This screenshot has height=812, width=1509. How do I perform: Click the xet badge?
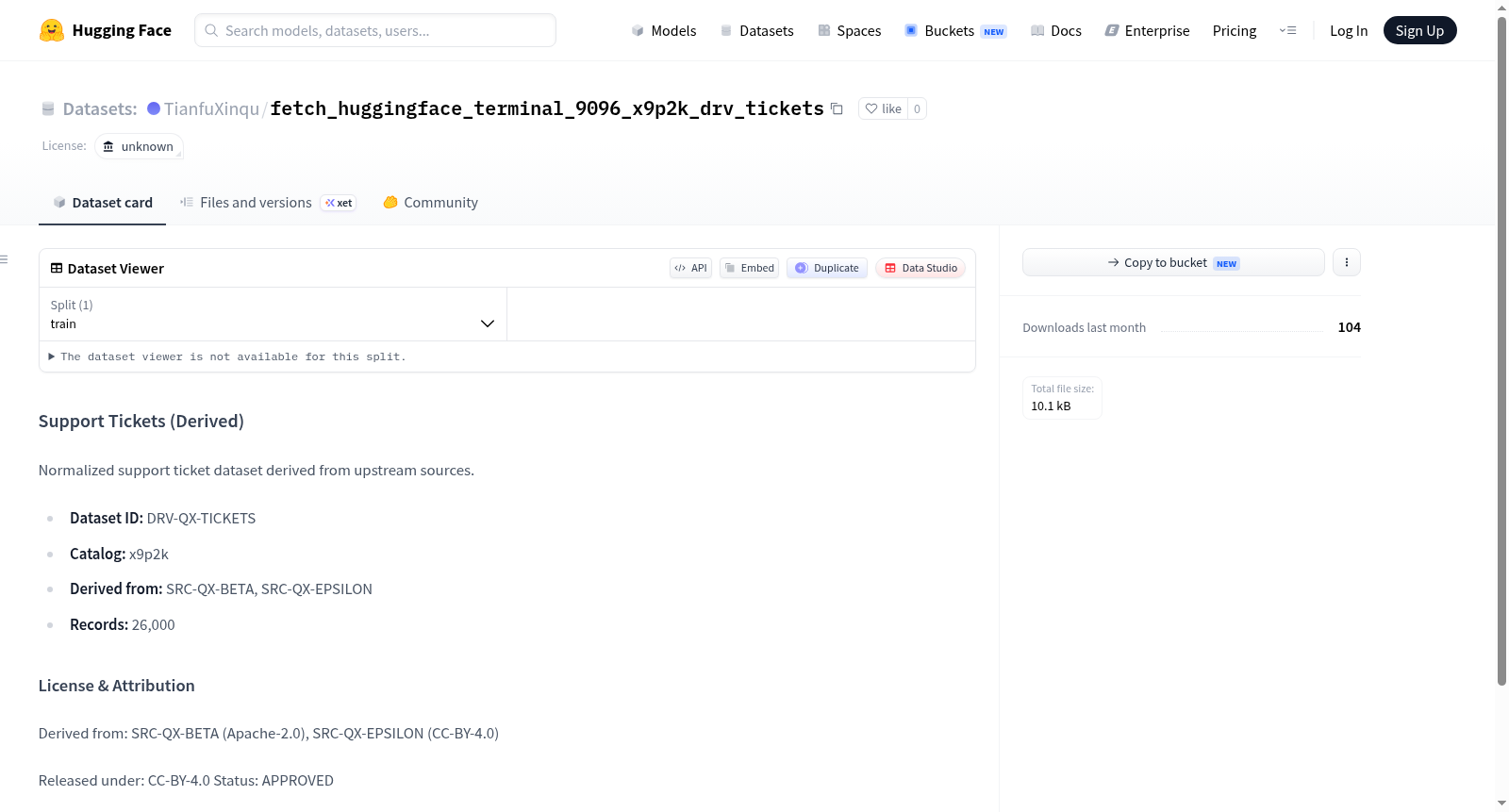pos(339,203)
